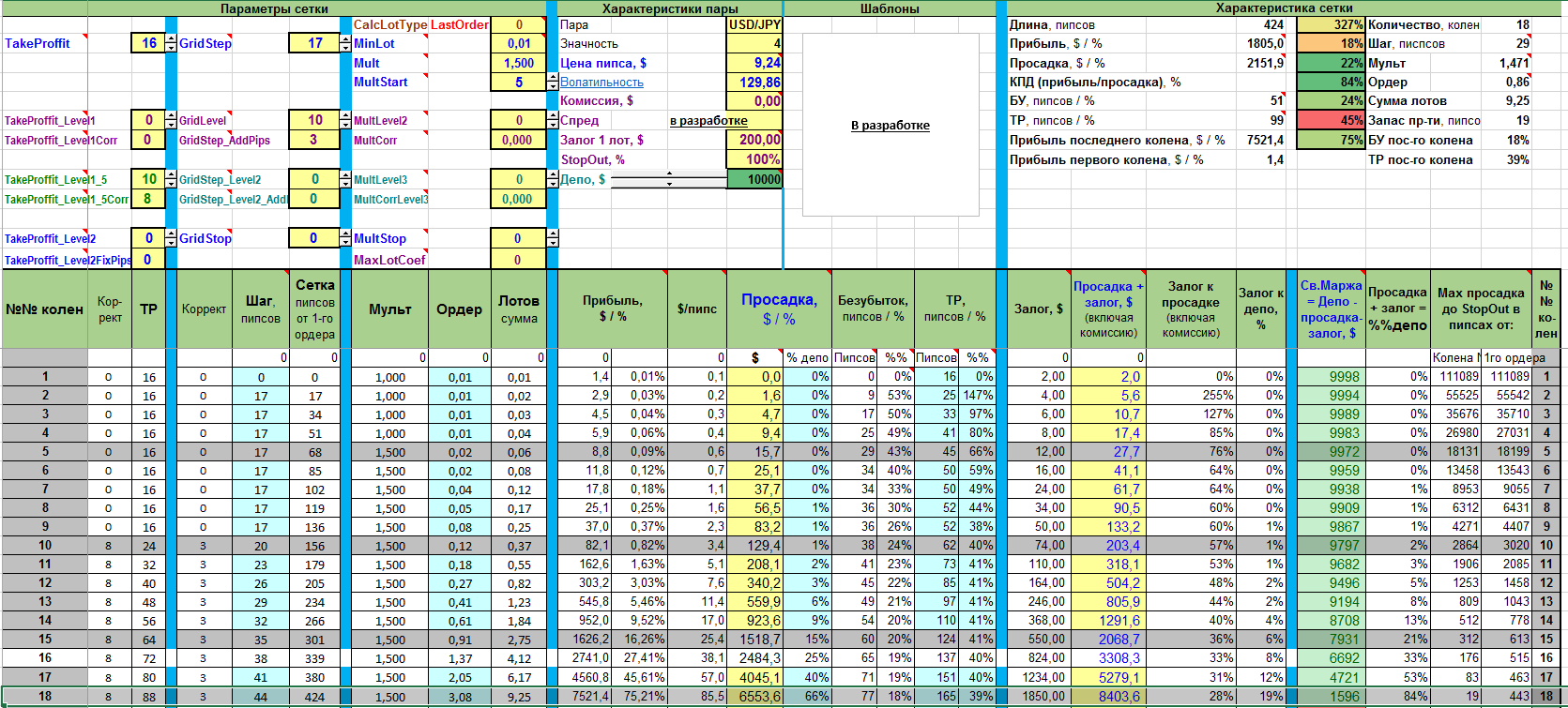The height and width of the screenshot is (708, 1568).
Task: Select the MultStart value cell
Action: click(x=518, y=83)
